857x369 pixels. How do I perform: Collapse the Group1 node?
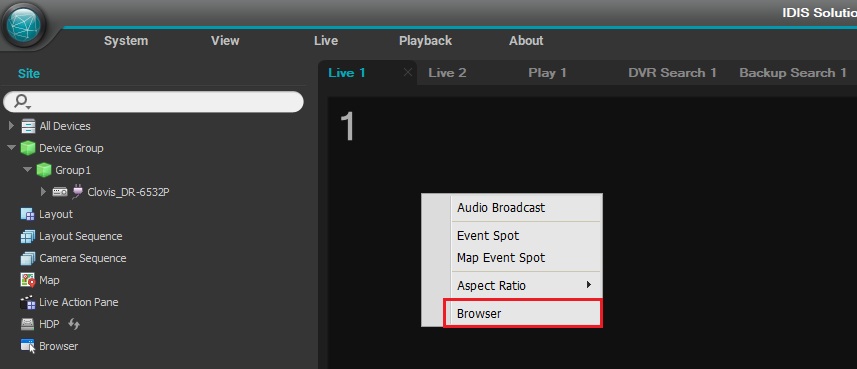[x=28, y=170]
